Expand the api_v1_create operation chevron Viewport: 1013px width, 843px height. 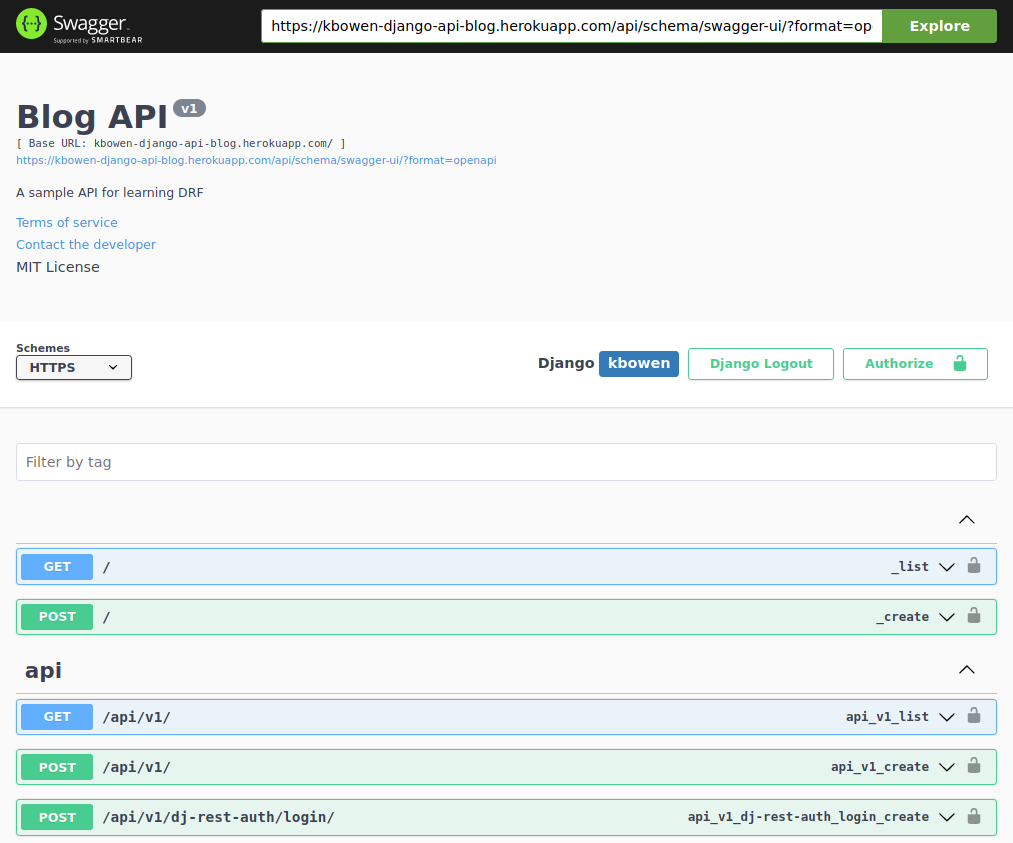[946, 767]
